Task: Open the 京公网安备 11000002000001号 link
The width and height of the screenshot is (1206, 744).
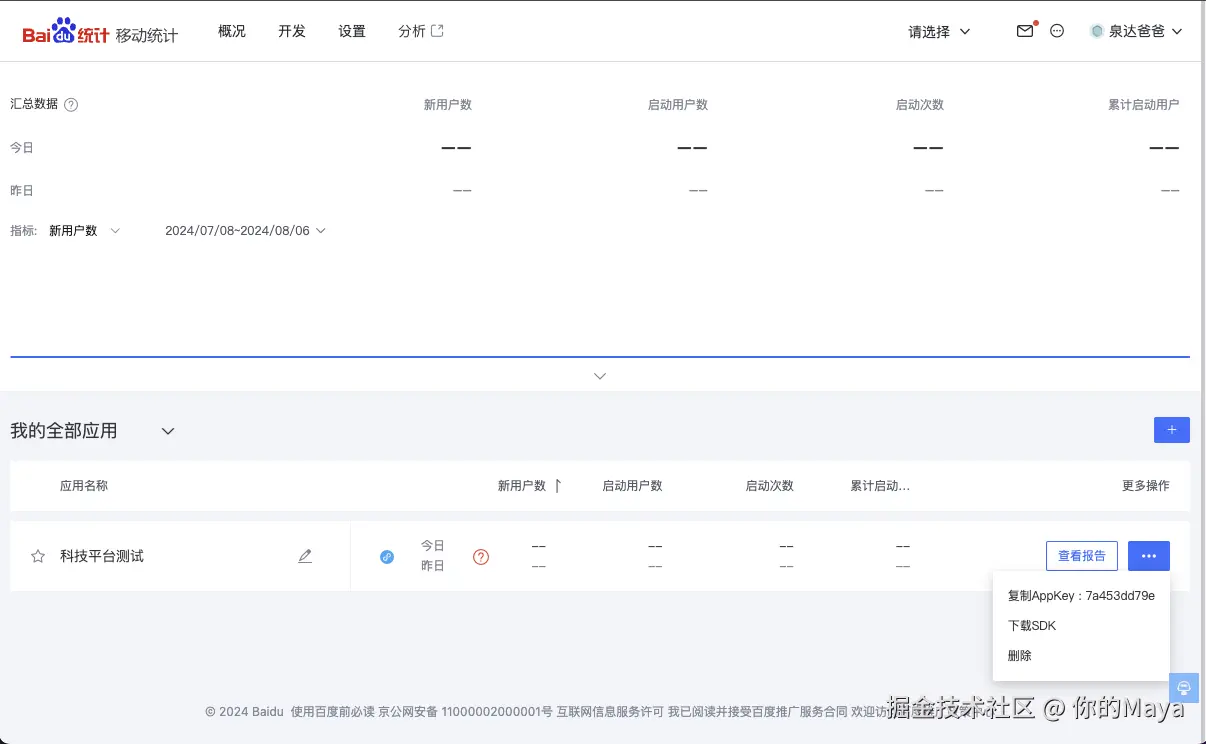Action: pyautogui.click(x=465, y=712)
